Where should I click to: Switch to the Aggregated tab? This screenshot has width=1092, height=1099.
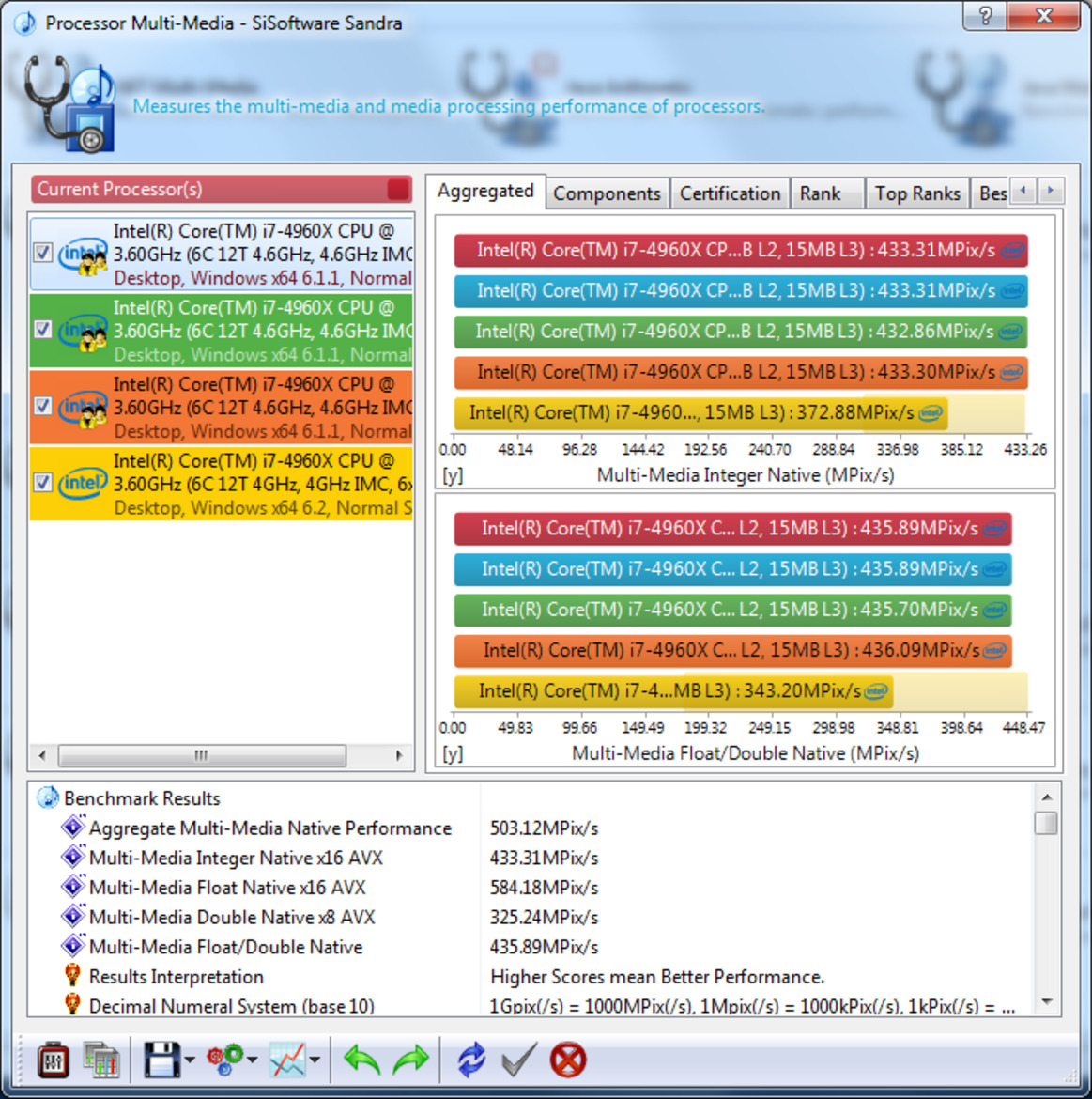click(485, 192)
